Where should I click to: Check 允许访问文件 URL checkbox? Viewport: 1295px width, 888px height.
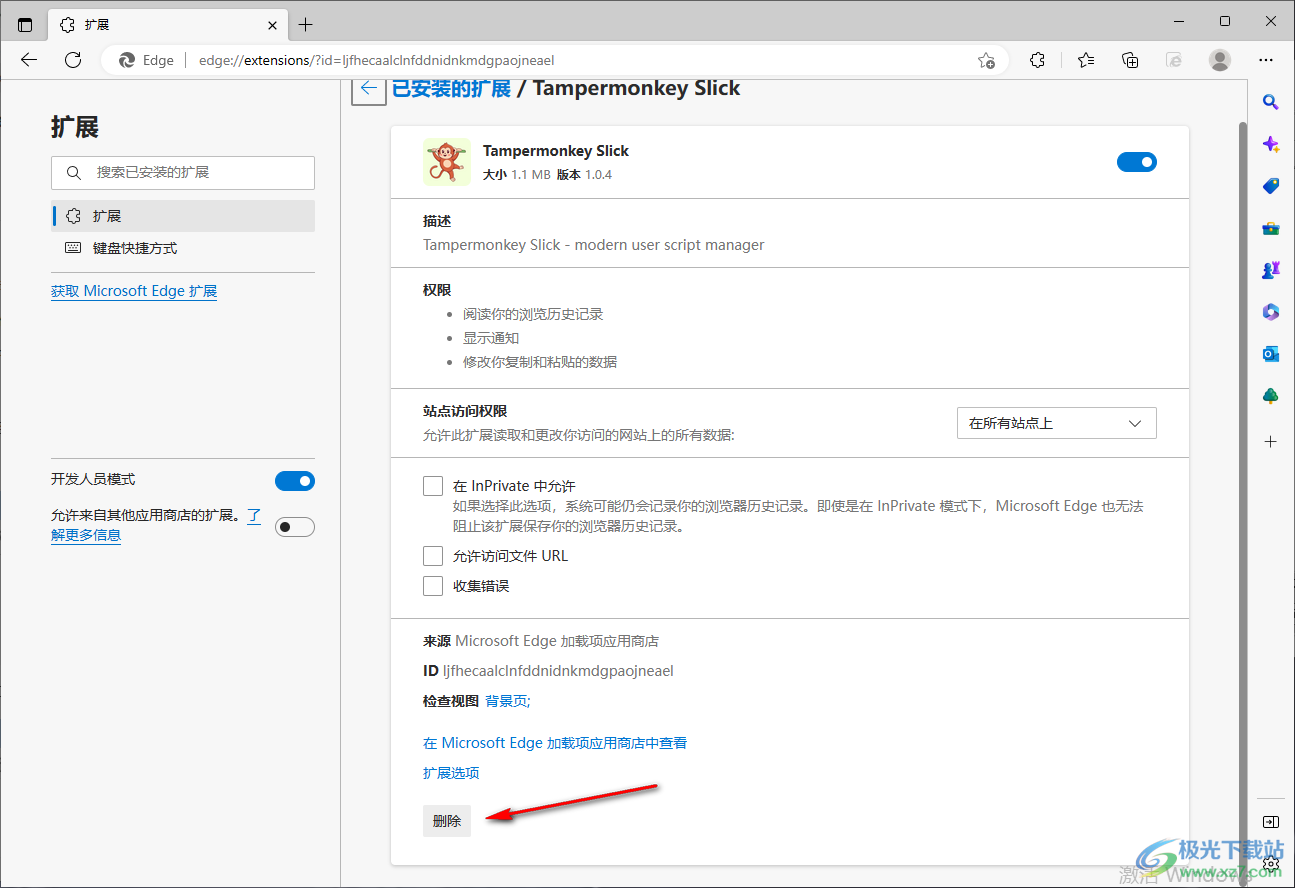(433, 556)
